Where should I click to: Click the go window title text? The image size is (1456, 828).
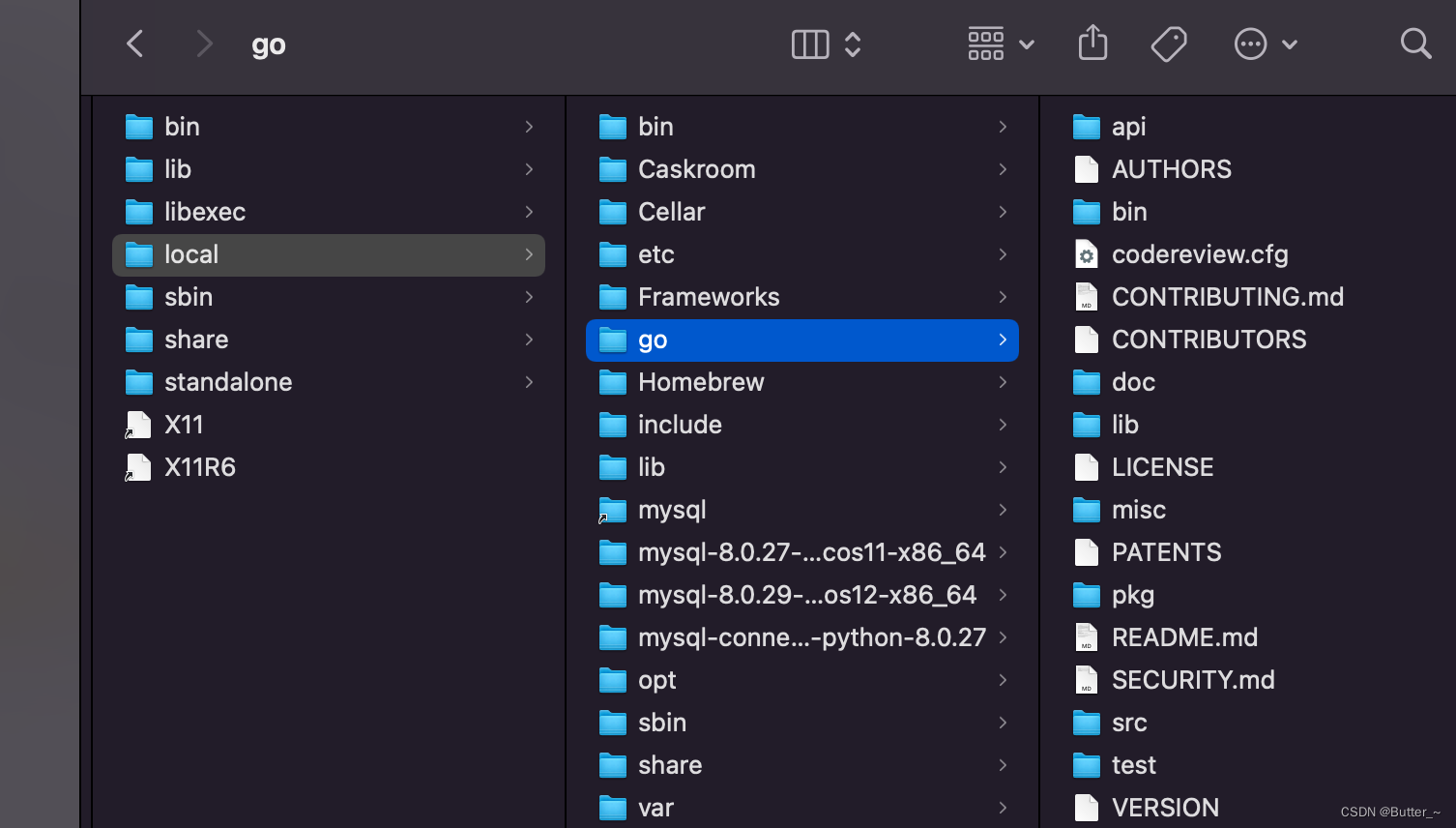pos(269,45)
